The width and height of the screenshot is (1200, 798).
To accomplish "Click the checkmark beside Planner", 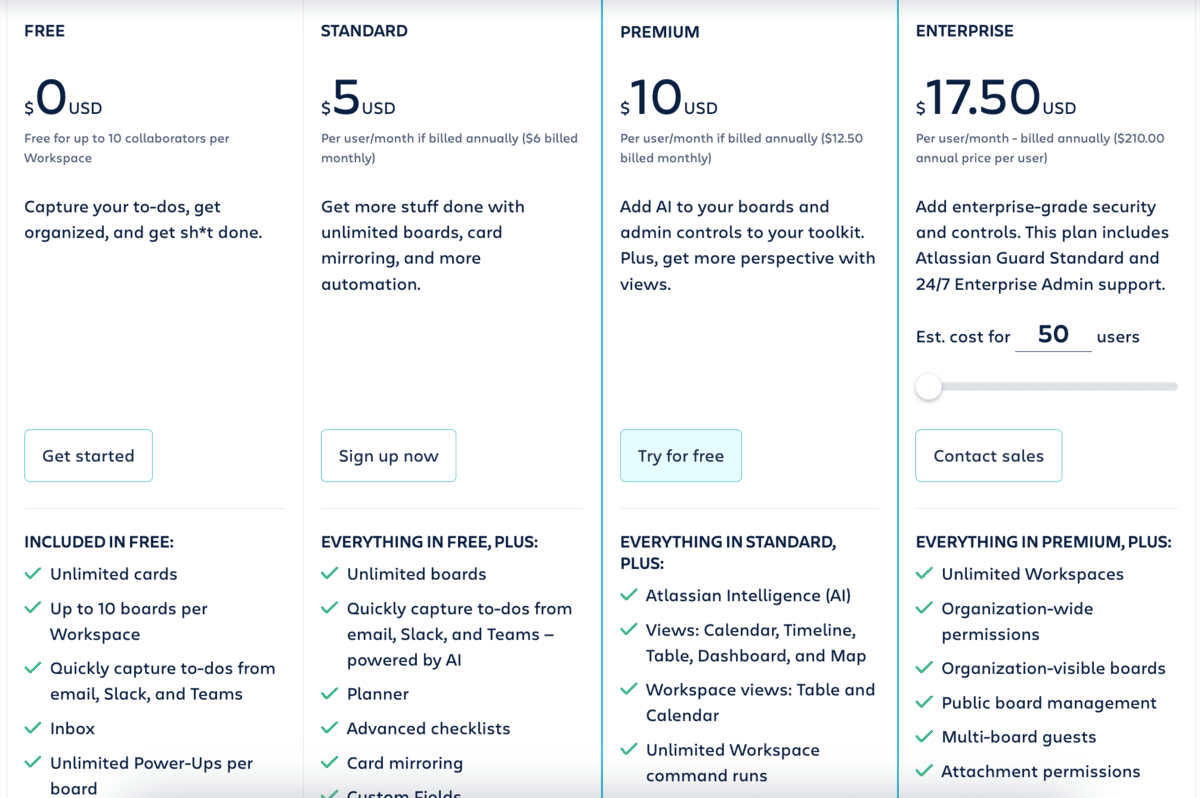I will [x=330, y=694].
